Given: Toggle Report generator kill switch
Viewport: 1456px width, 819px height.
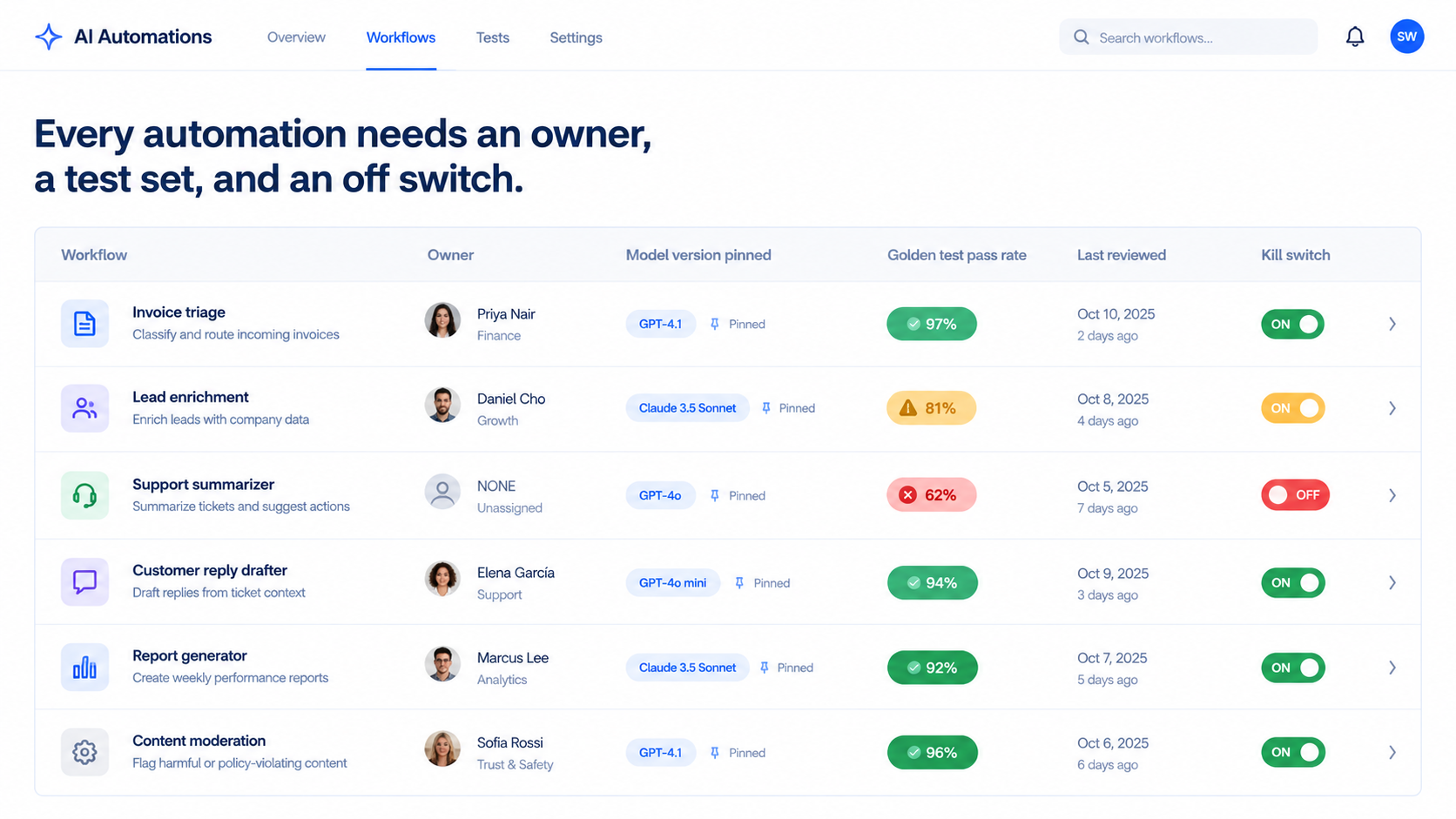Looking at the screenshot, I should point(1292,668).
